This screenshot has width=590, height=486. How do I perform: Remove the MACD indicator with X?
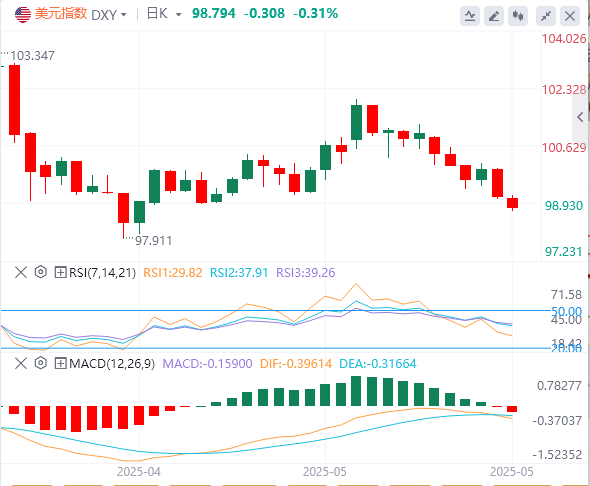(x=21, y=363)
